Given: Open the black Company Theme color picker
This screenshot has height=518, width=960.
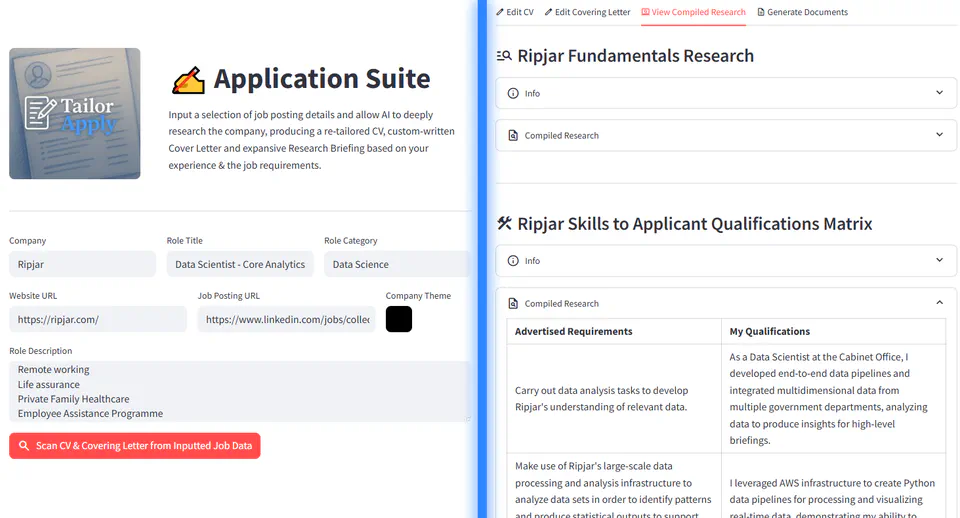Looking at the screenshot, I should click(x=399, y=319).
